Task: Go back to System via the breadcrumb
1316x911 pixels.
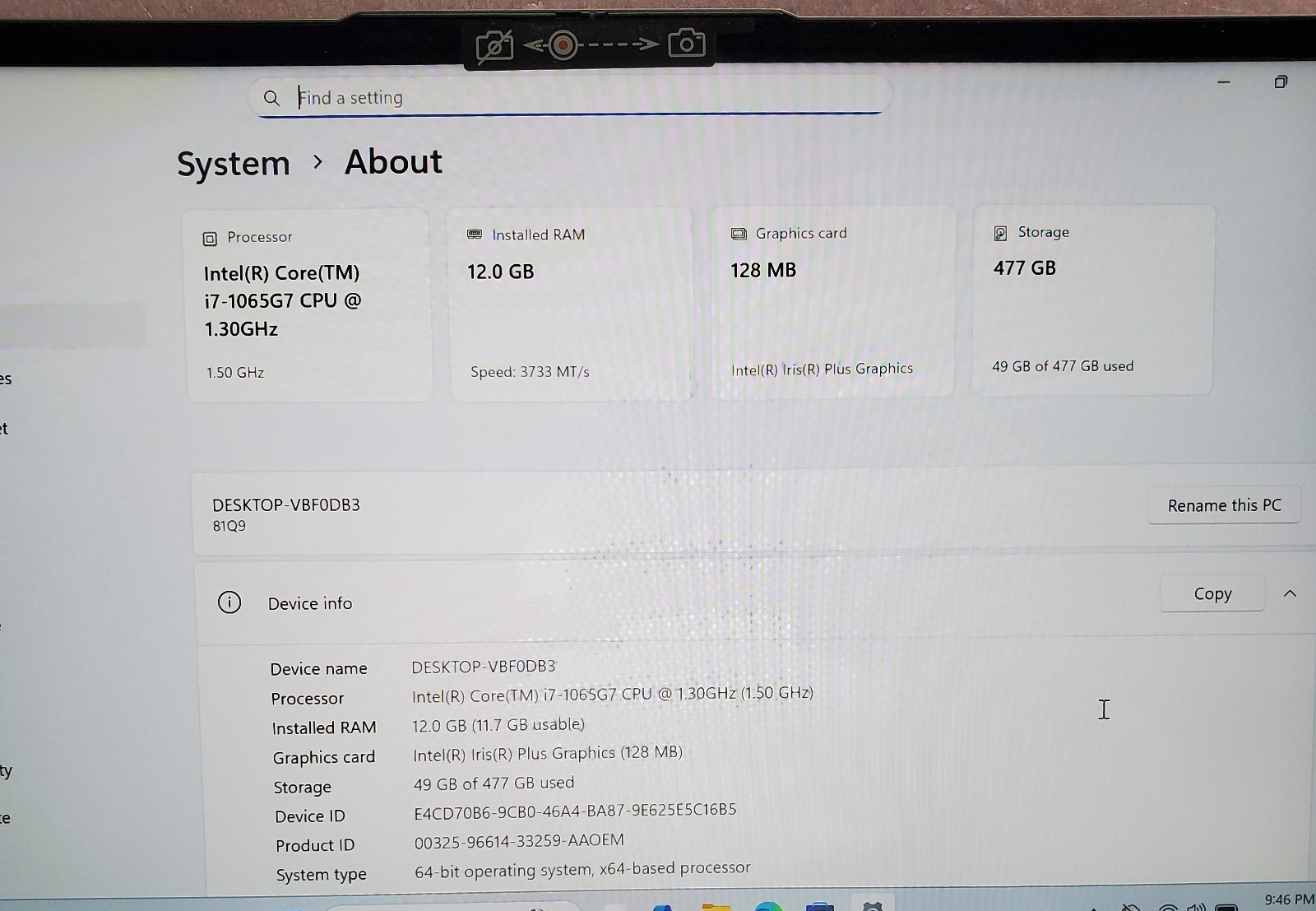Action: point(234,164)
